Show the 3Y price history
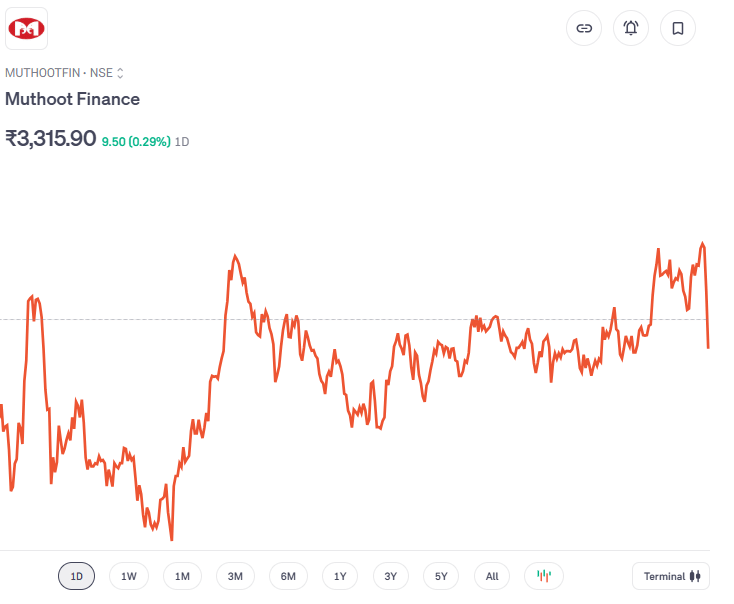 [x=391, y=576]
